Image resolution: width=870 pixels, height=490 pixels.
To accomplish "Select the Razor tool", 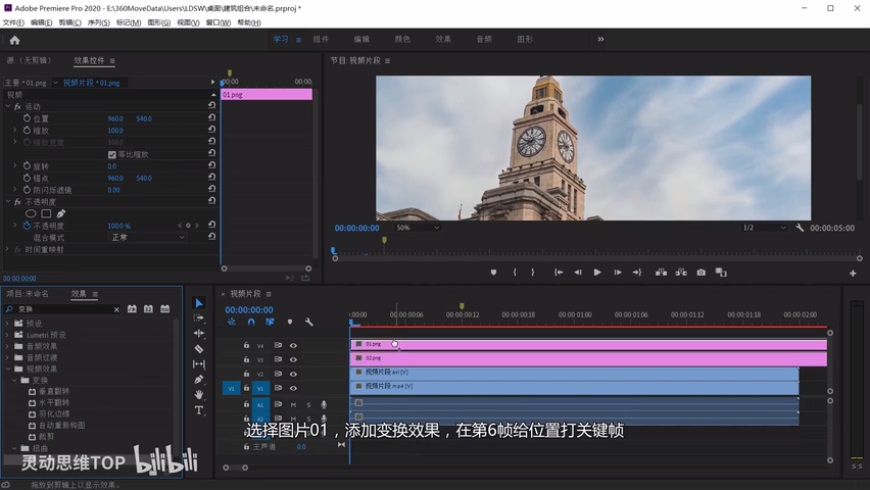I will [x=199, y=348].
